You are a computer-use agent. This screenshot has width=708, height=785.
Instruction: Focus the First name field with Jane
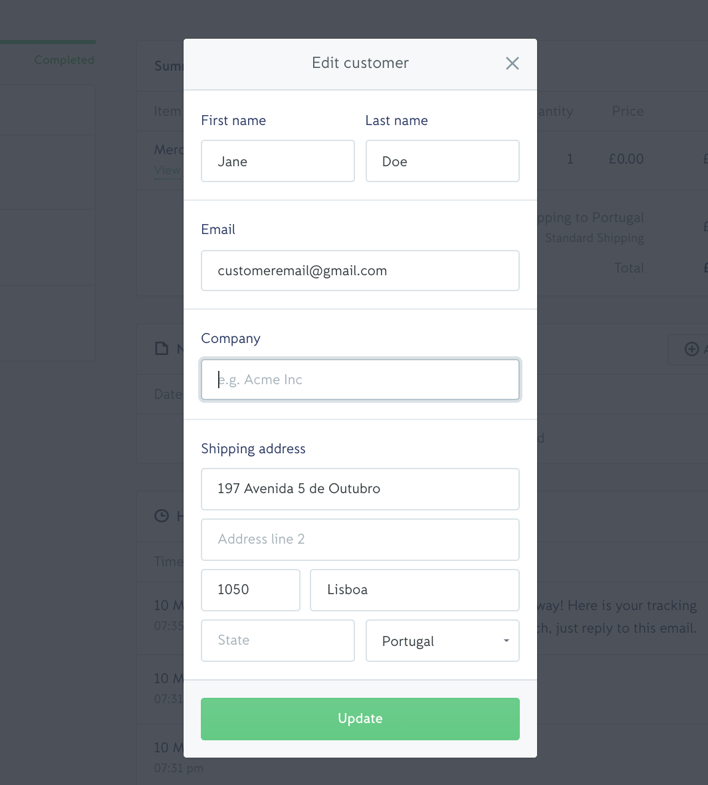pyautogui.click(x=277, y=161)
